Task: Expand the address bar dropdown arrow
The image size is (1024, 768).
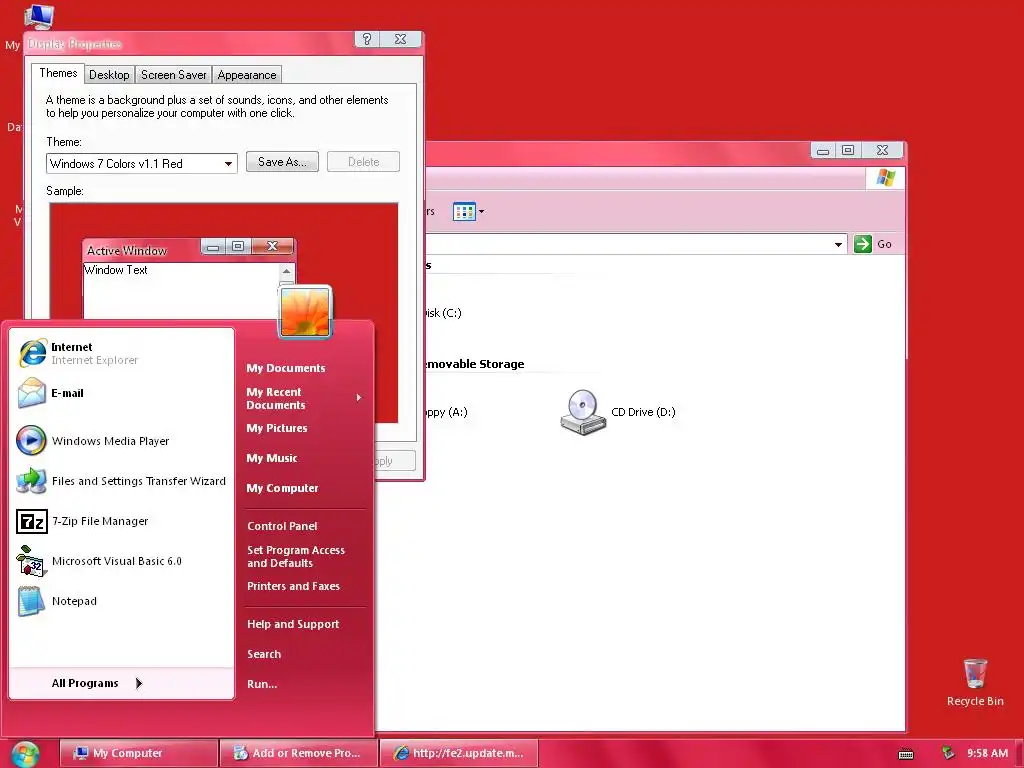Action: click(x=839, y=244)
